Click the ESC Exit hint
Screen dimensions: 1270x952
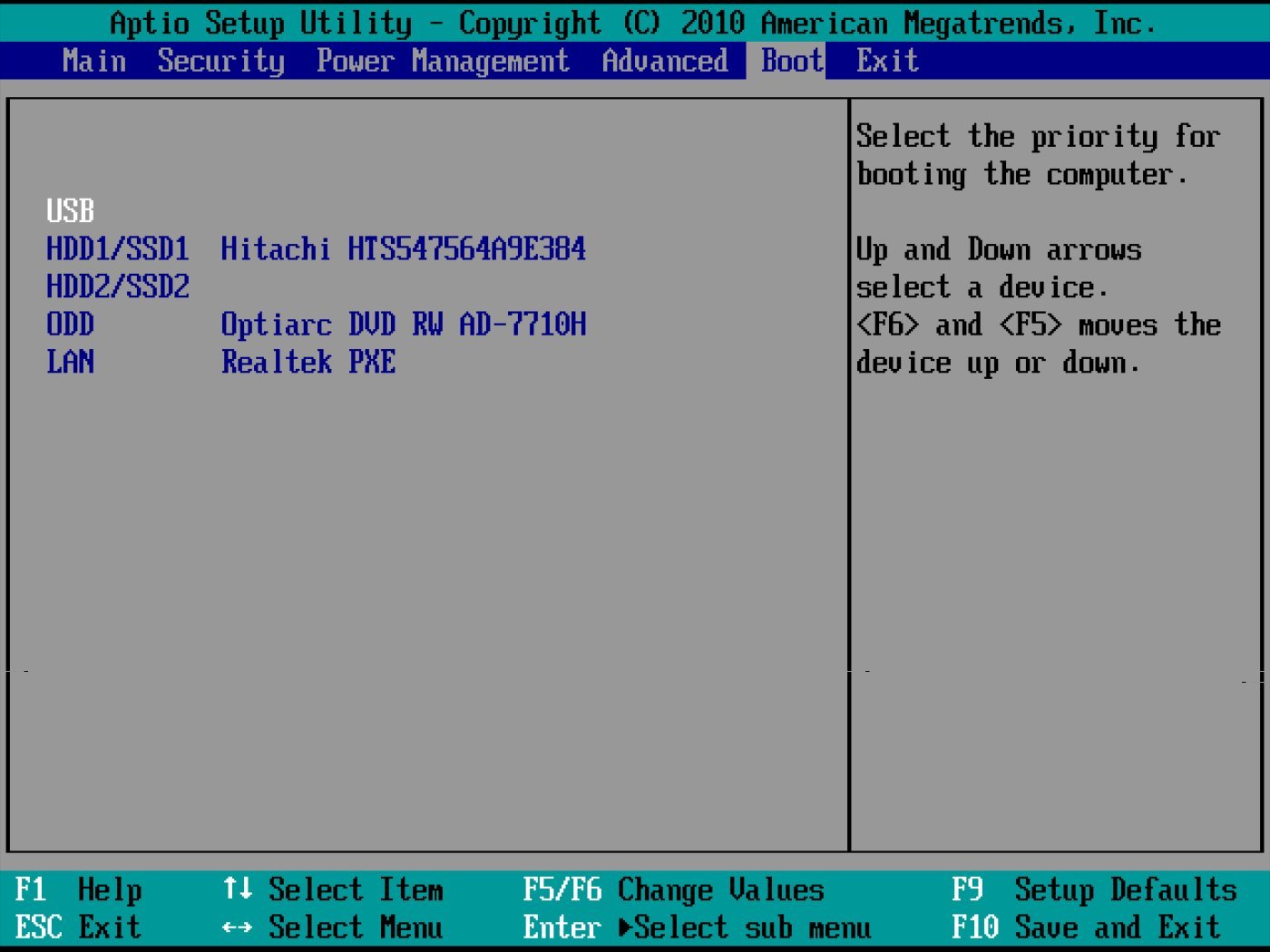click(x=79, y=928)
